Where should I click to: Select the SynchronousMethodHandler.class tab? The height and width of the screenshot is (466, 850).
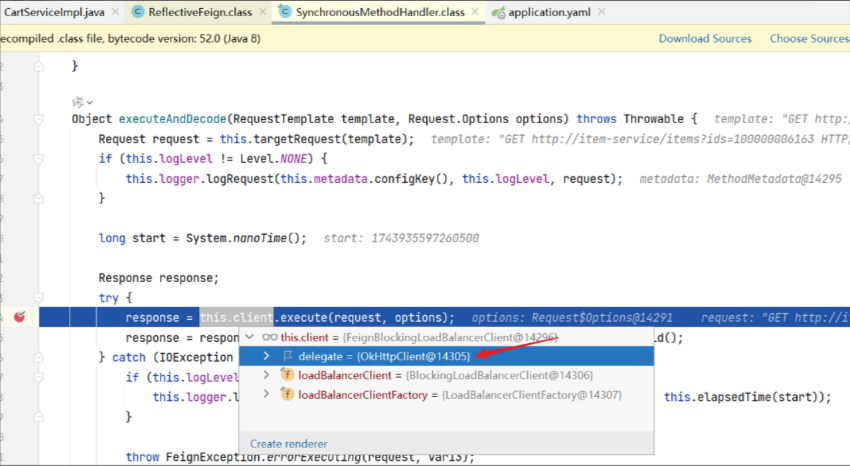(x=380, y=12)
